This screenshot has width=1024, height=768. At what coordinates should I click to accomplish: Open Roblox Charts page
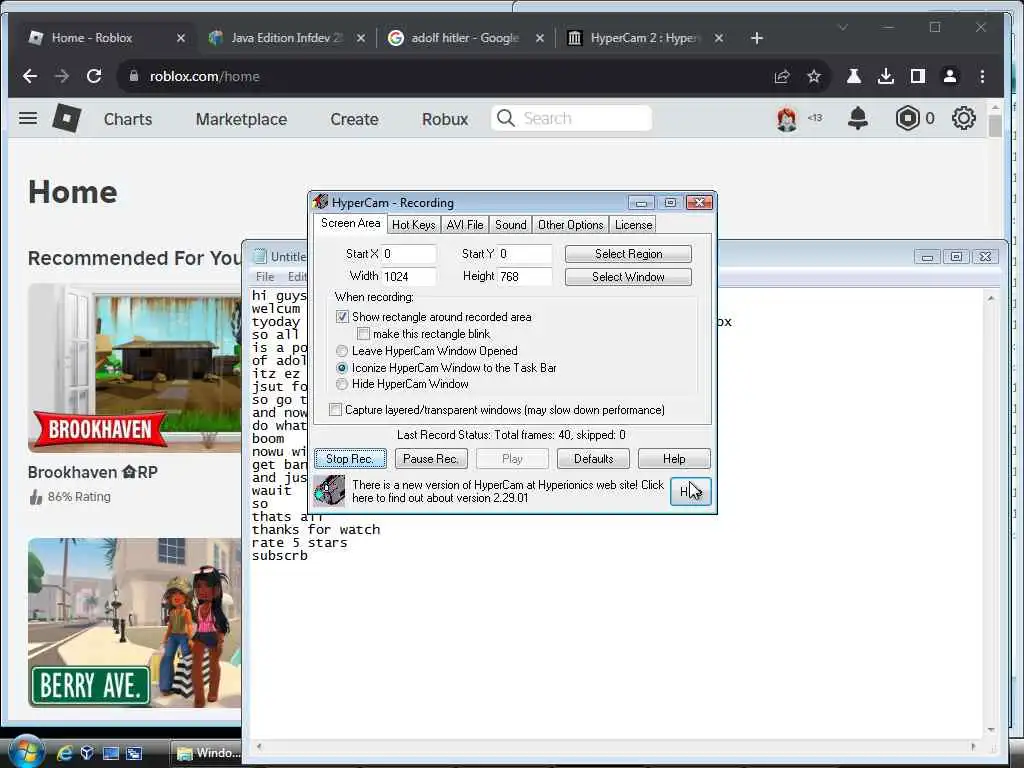pyautogui.click(x=128, y=119)
